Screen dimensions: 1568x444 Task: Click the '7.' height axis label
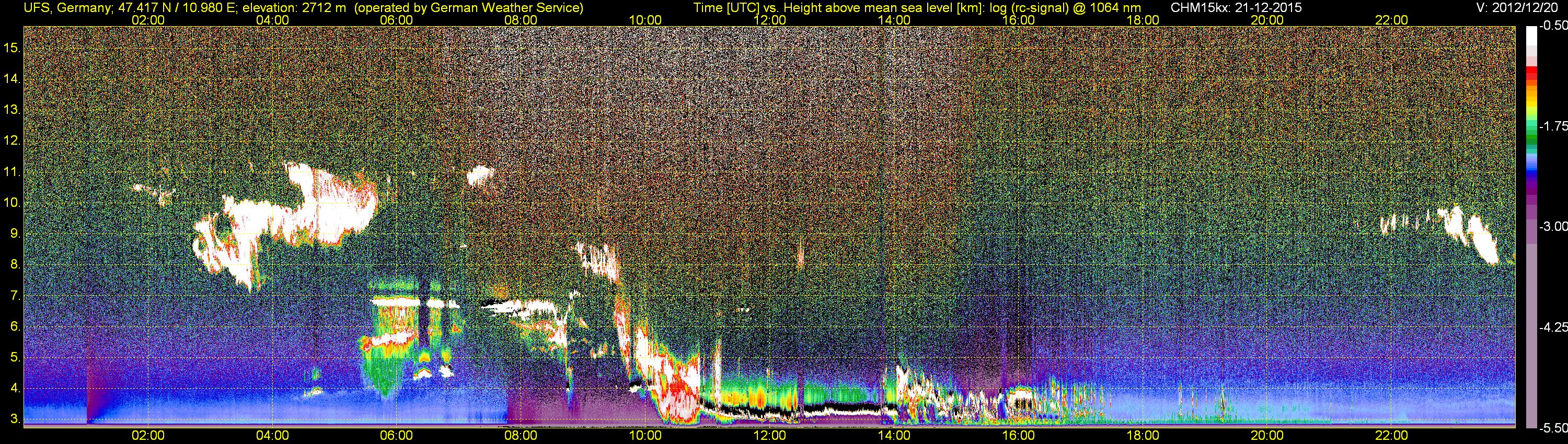16,296
